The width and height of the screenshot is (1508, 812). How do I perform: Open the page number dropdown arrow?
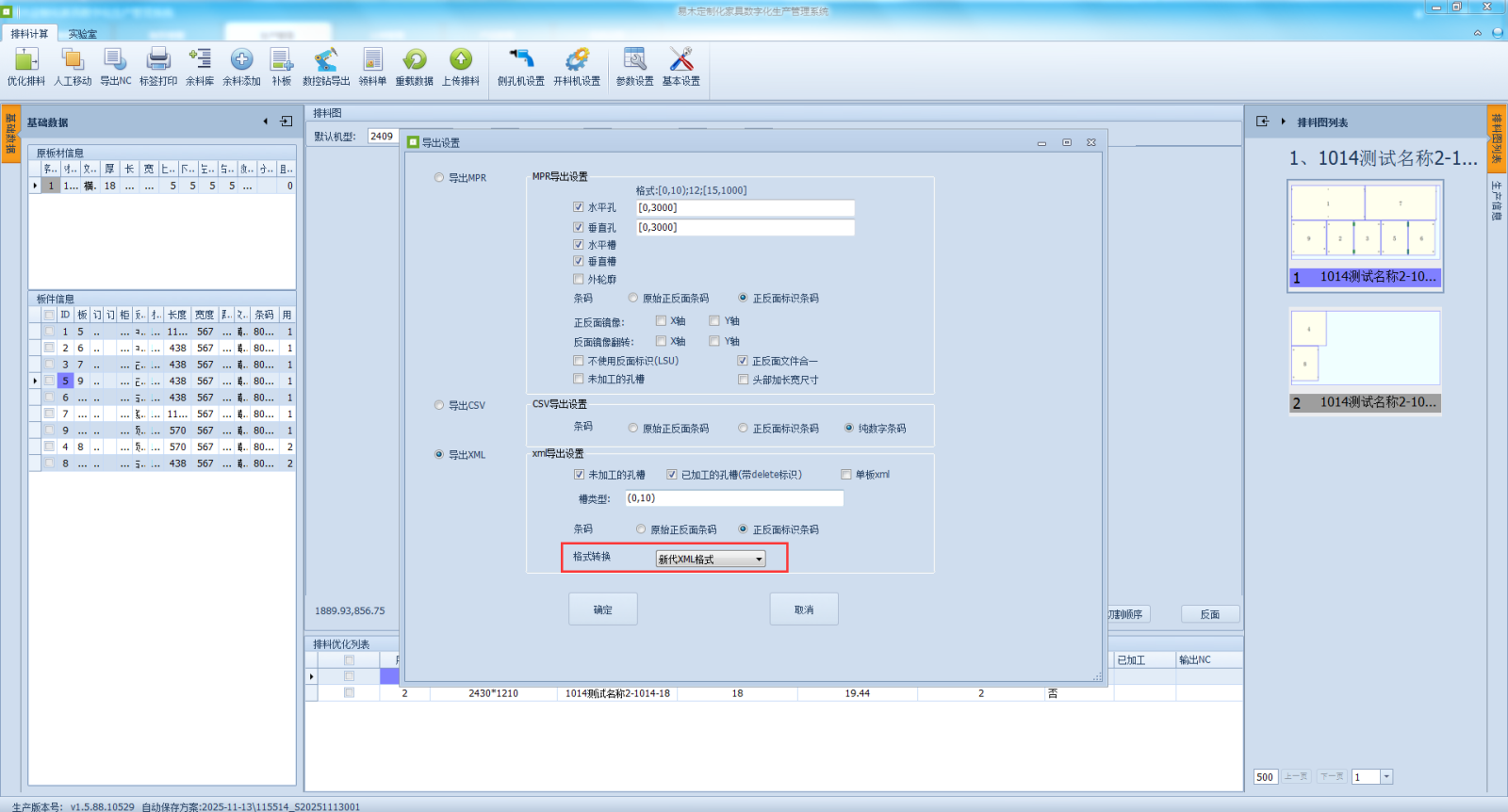click(x=1386, y=777)
